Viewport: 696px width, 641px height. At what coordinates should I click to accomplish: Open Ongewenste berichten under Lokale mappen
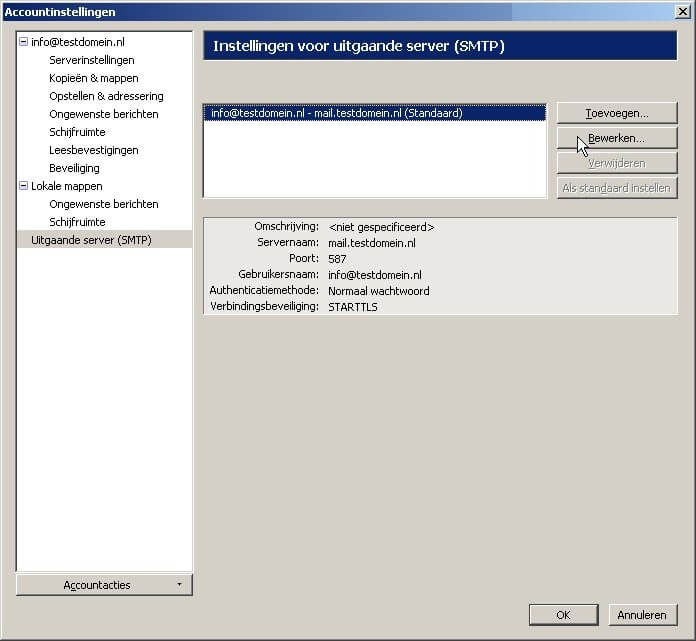[x=104, y=204]
